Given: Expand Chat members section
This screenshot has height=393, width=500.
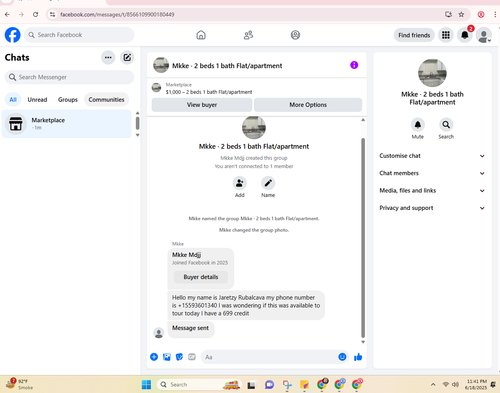Looking at the screenshot, I should click(x=432, y=173).
